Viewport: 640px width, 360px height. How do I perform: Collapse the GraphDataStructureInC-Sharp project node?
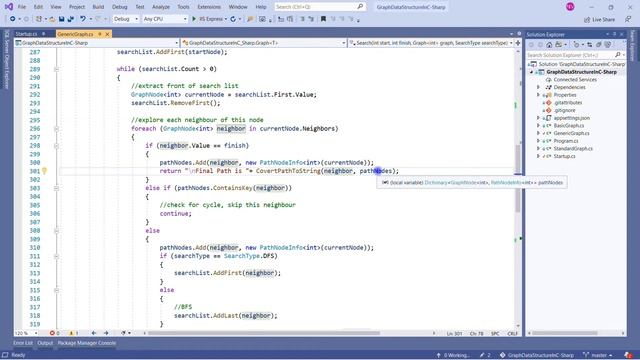[x=532, y=72]
